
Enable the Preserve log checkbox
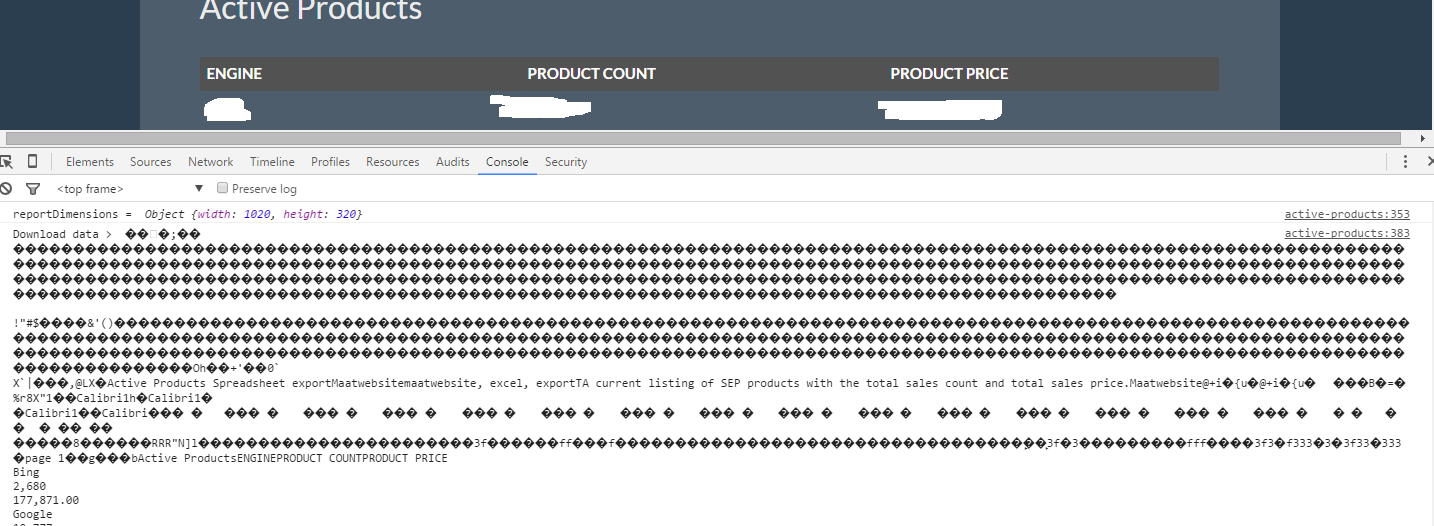[x=223, y=188]
